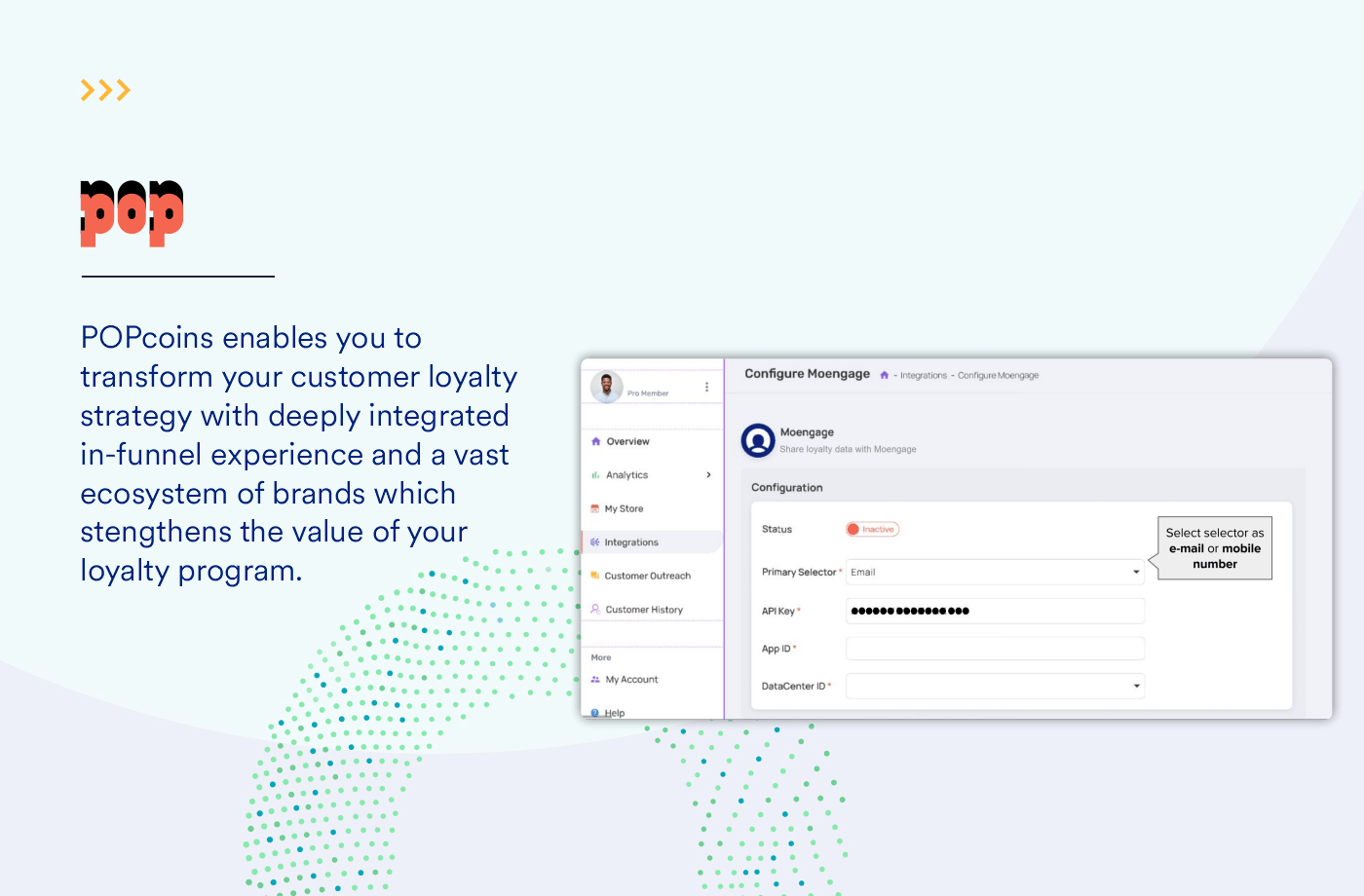Click the Configure Moengage page title
Screen dimensions: 1364x896
(x=807, y=374)
